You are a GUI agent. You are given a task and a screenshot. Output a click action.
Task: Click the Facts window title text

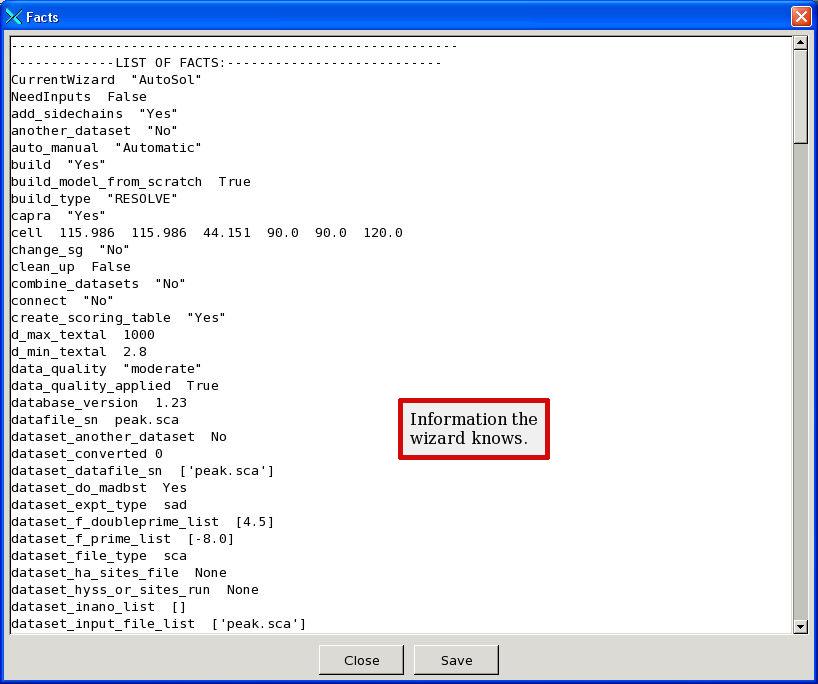point(42,16)
